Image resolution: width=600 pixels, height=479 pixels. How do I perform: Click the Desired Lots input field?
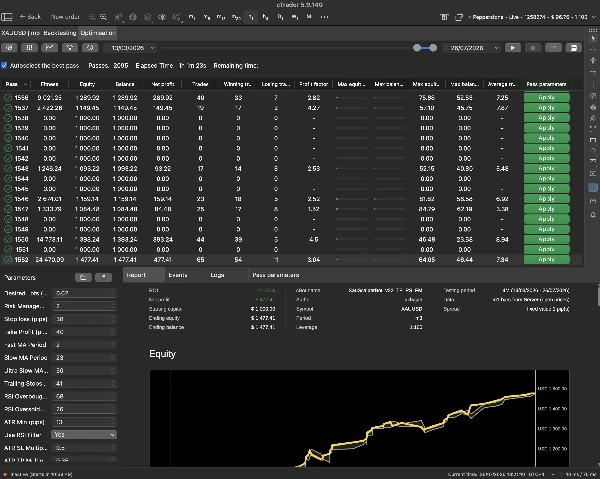[x=84, y=293]
